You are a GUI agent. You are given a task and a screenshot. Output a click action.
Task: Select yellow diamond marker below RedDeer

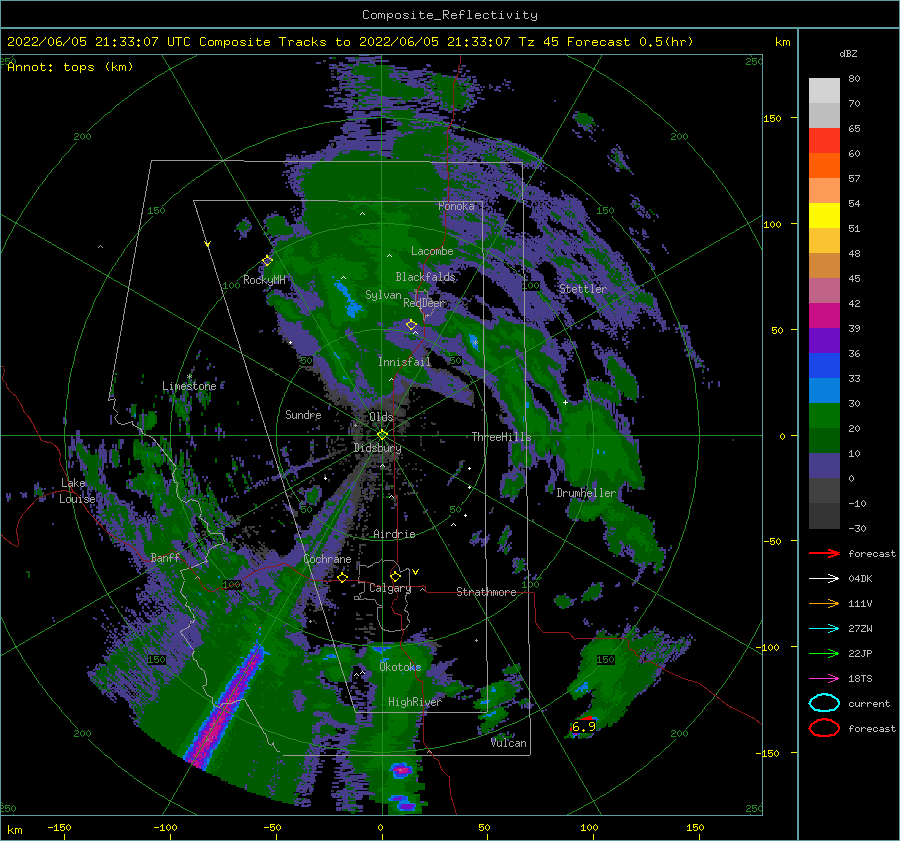coord(411,325)
